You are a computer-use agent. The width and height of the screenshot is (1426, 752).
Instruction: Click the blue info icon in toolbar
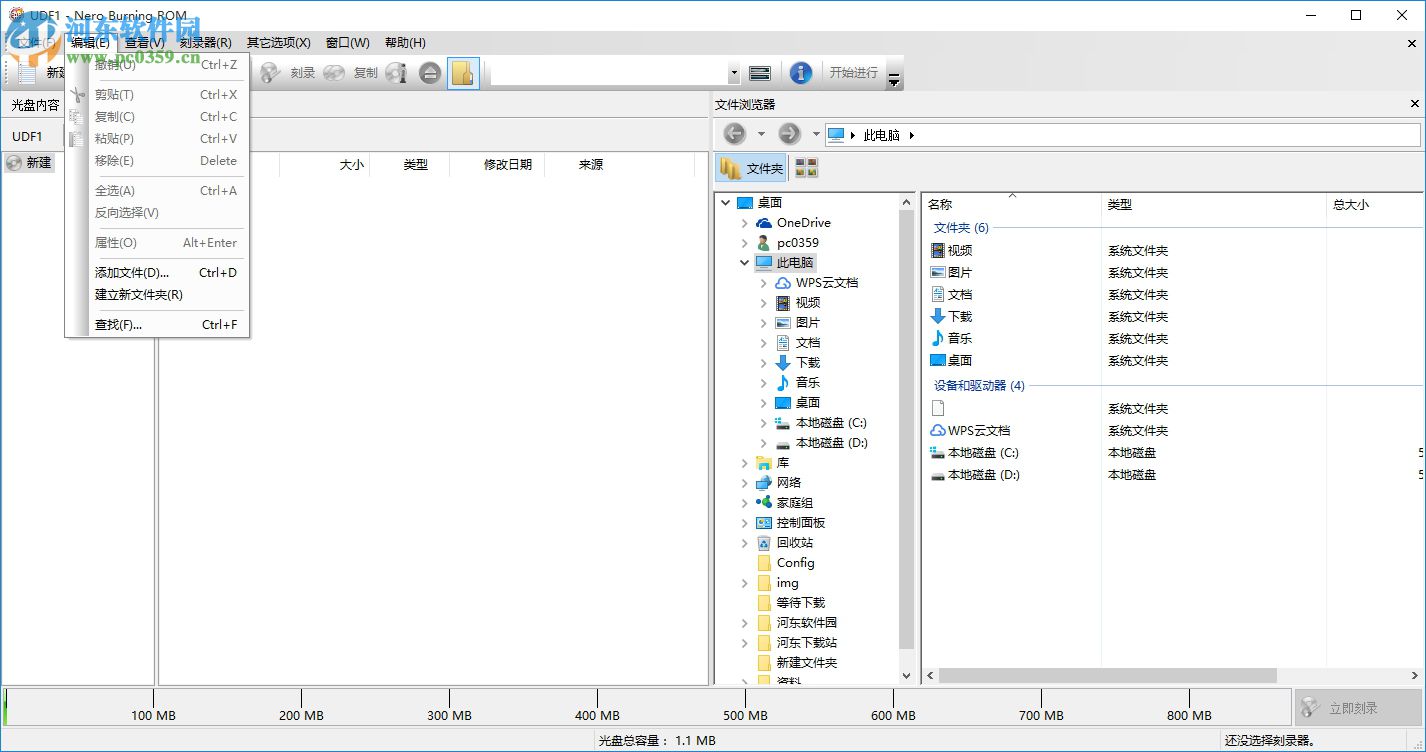[801, 72]
